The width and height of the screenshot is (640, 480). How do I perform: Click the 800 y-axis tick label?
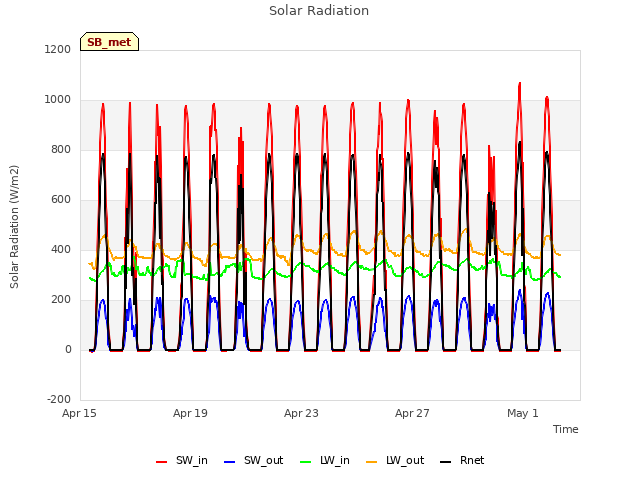pyautogui.click(x=61, y=150)
